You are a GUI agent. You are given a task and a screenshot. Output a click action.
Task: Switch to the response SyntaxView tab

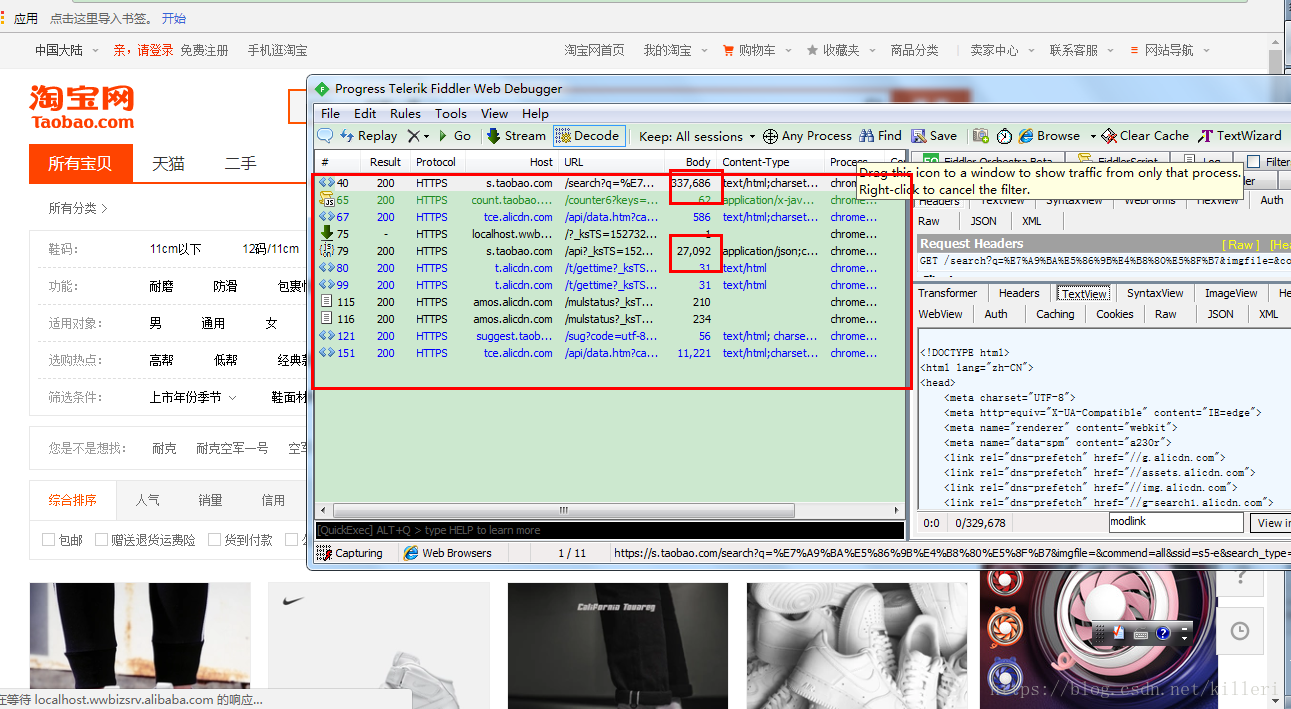pos(1154,293)
